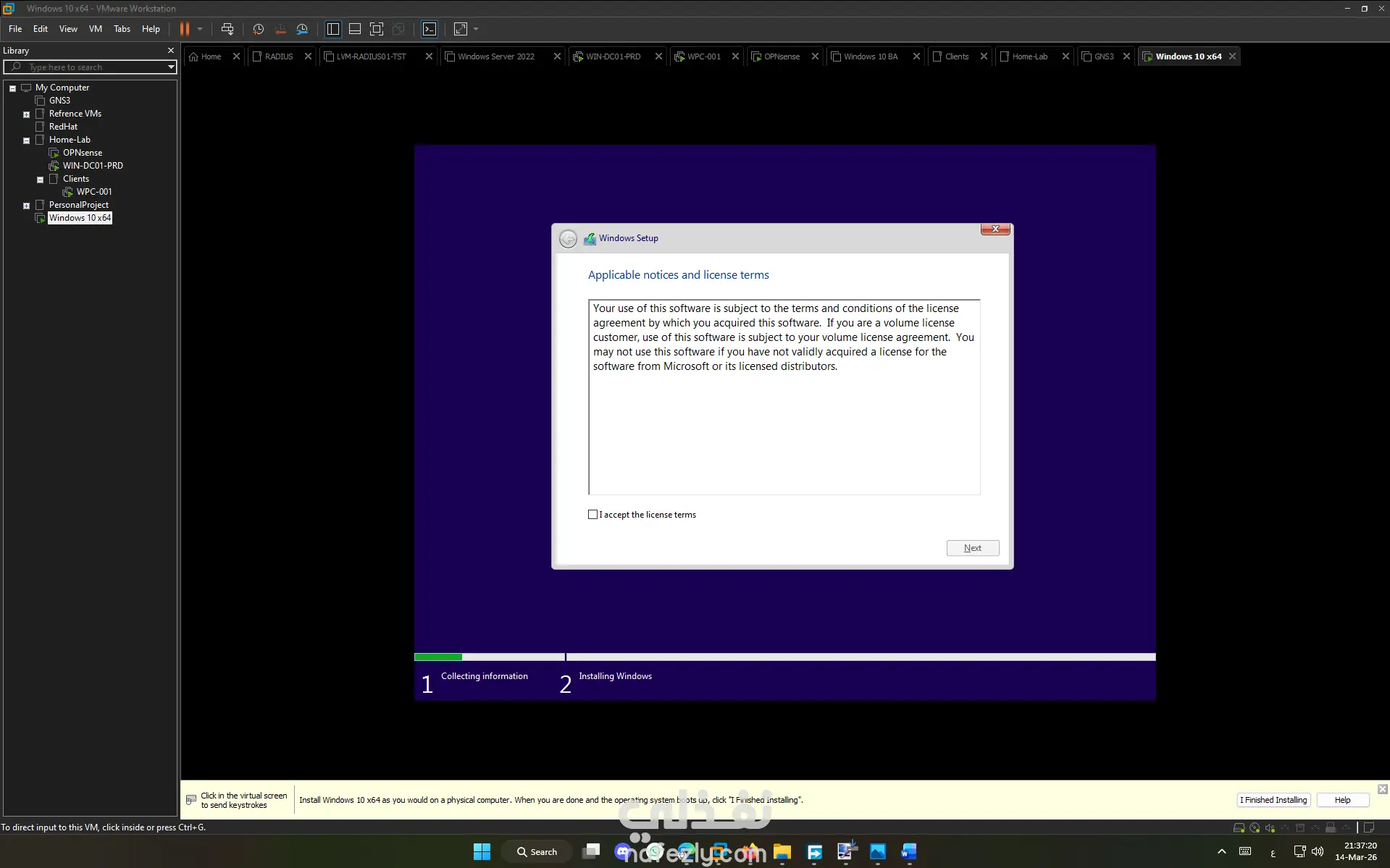Open the snapshot manager icon

302,29
